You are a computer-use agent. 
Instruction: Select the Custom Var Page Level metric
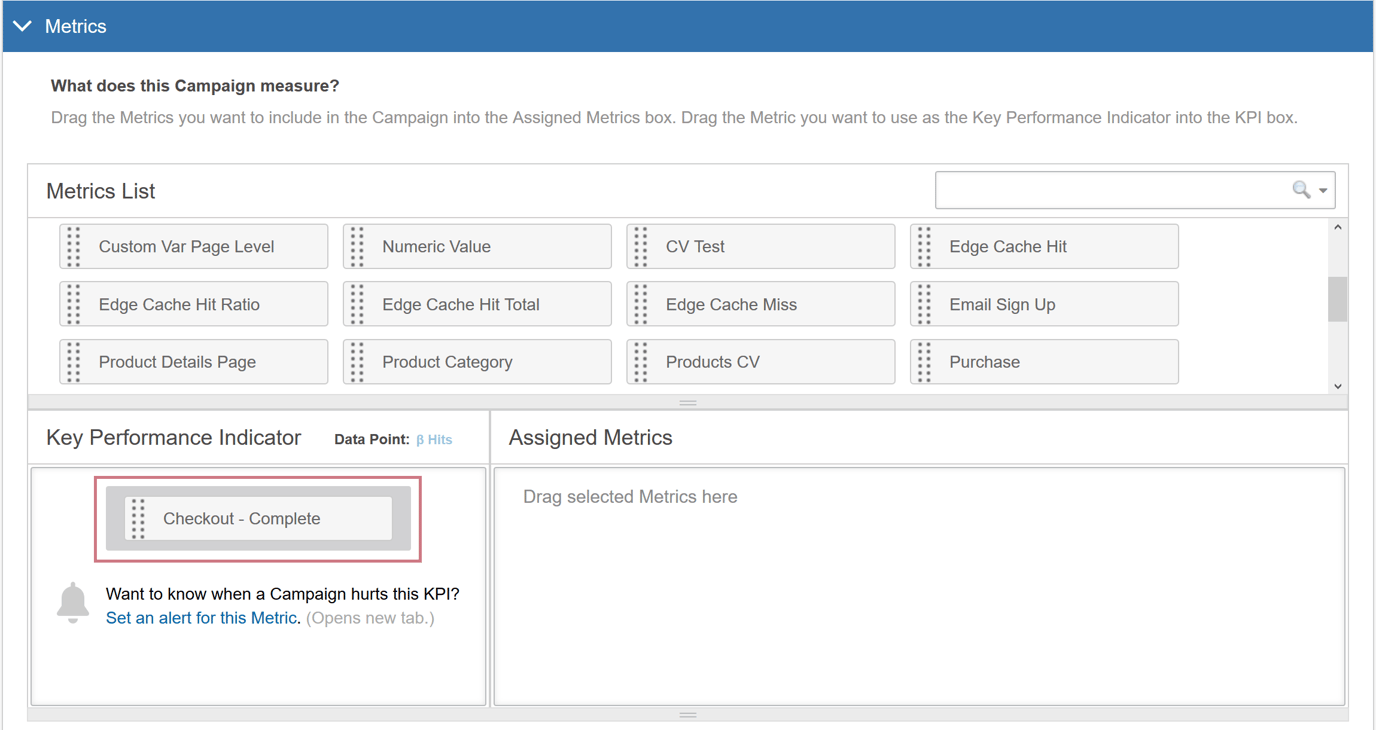(x=193, y=247)
